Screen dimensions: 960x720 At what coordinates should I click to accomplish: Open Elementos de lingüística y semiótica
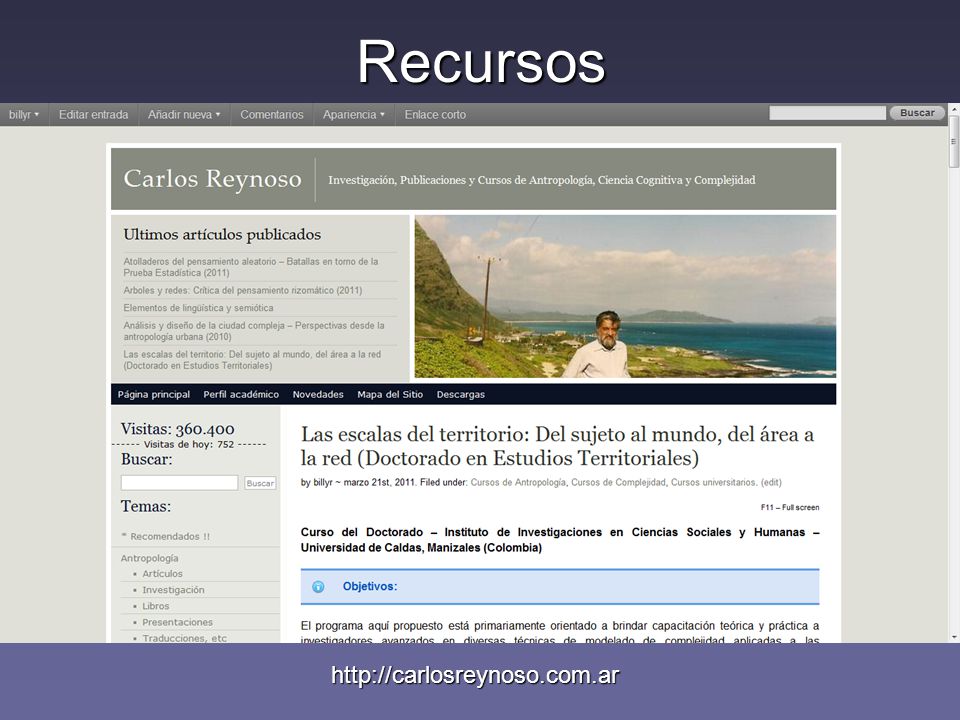pyautogui.click(x=198, y=308)
